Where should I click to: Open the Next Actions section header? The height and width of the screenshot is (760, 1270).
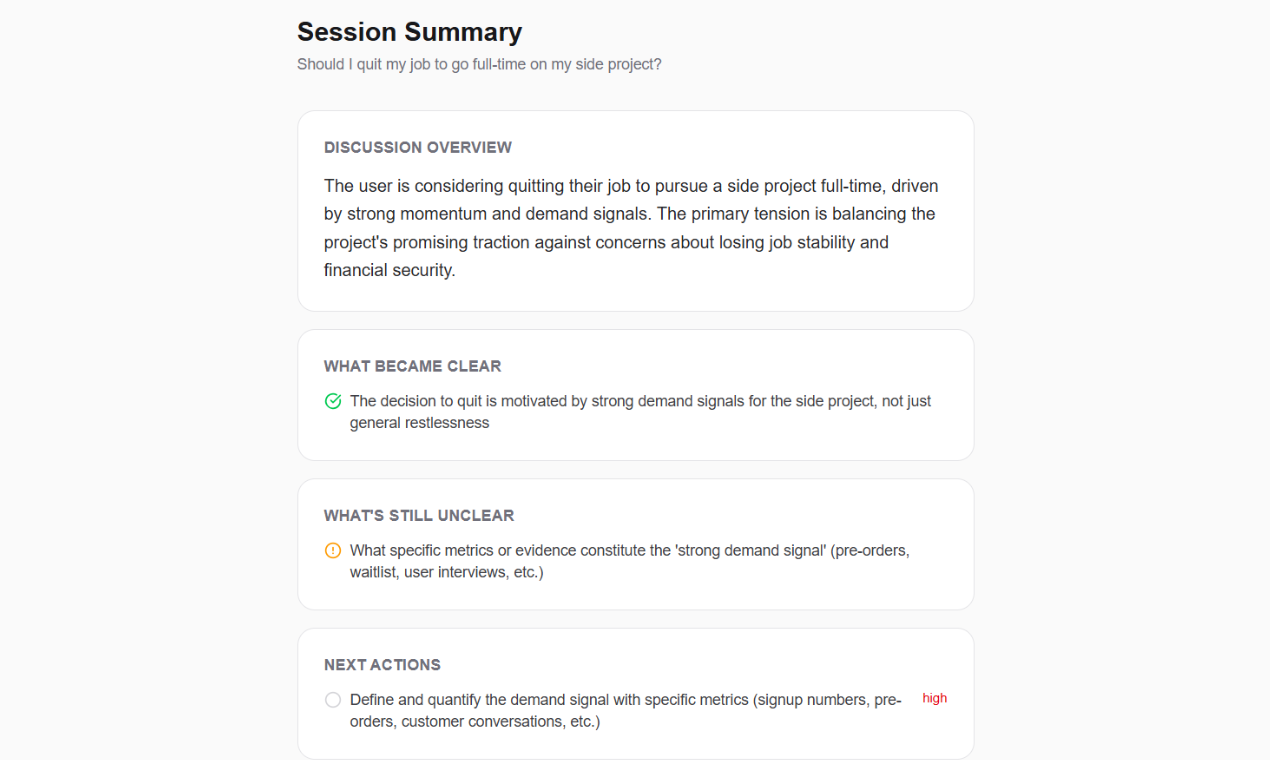(381, 664)
